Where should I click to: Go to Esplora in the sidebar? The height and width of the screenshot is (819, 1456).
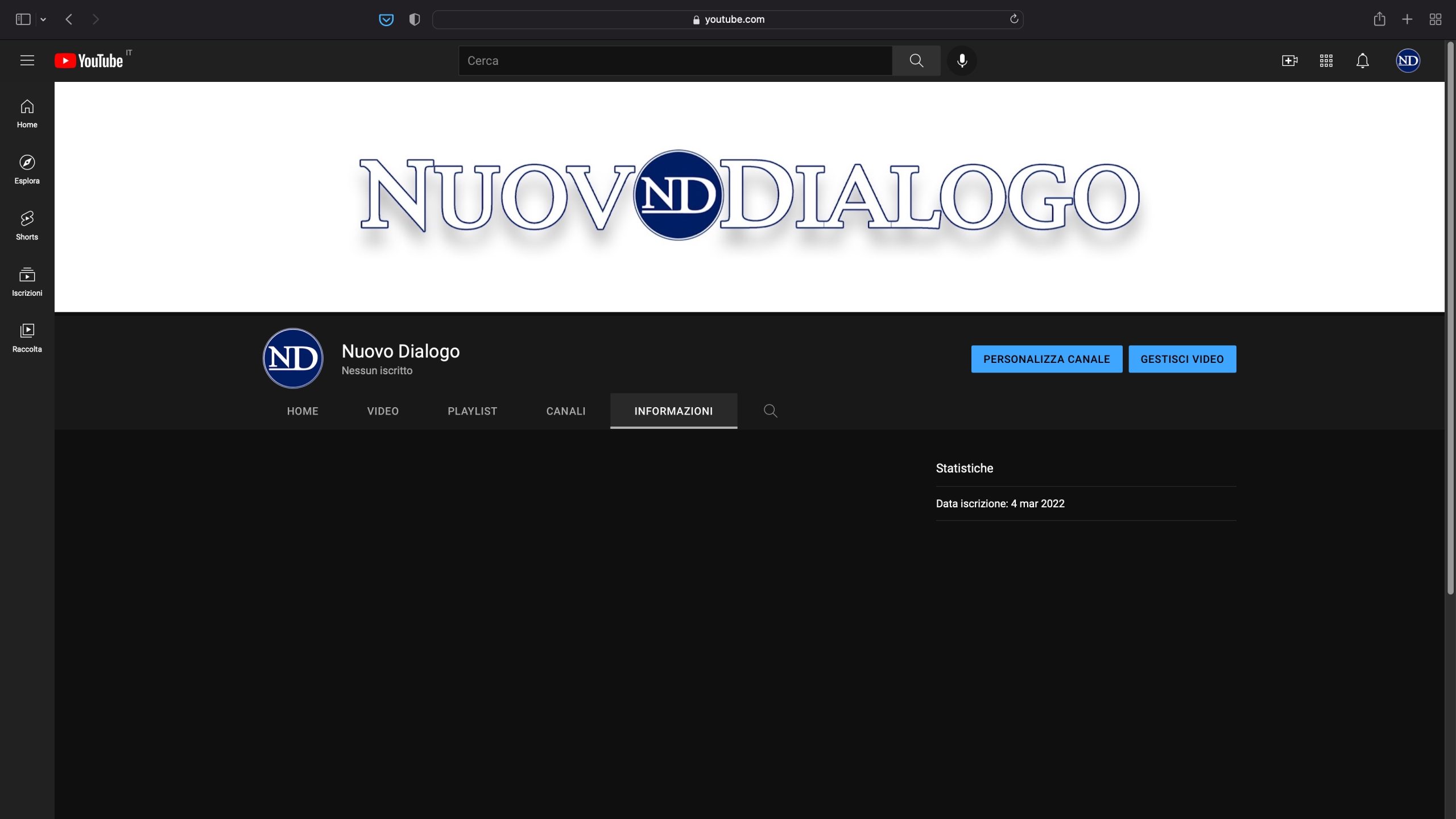(27, 169)
